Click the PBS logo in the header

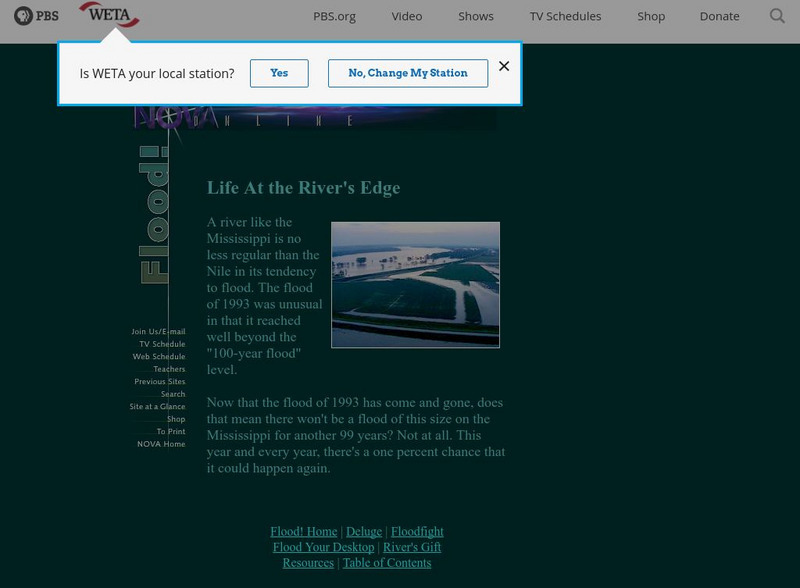pos(36,16)
